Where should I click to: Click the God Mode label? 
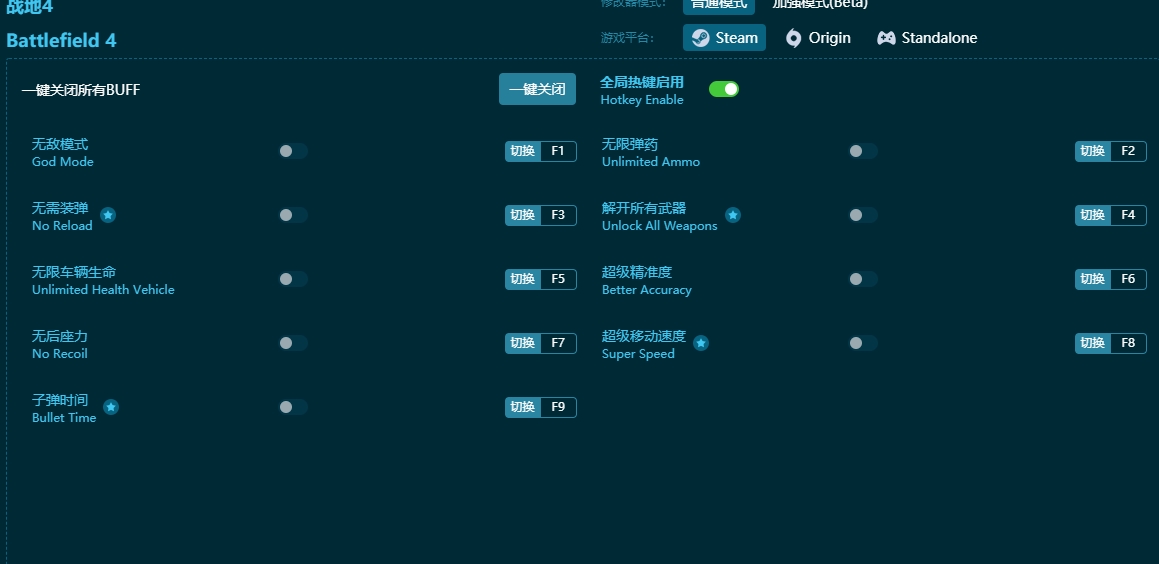(63, 162)
